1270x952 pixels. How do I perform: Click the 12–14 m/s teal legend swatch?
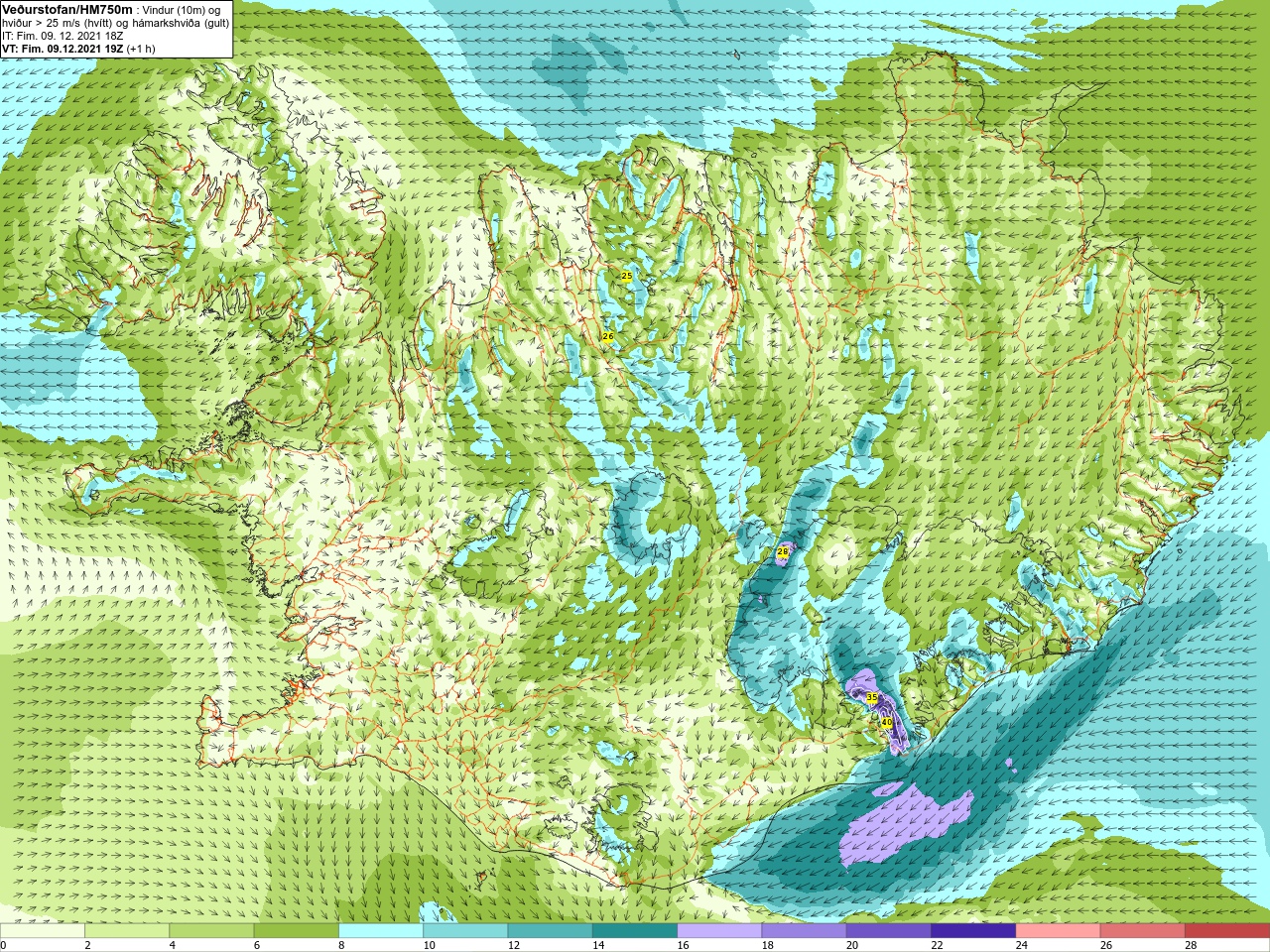point(551,931)
